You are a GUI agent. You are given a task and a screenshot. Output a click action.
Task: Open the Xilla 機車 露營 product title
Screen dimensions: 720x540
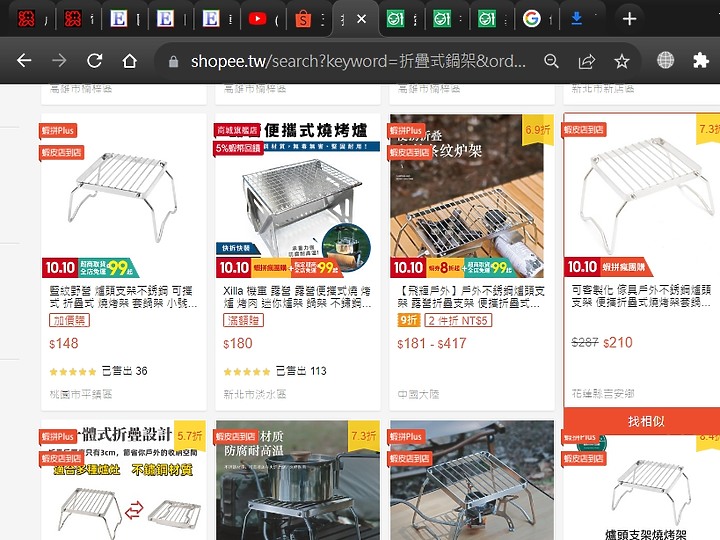click(297, 297)
